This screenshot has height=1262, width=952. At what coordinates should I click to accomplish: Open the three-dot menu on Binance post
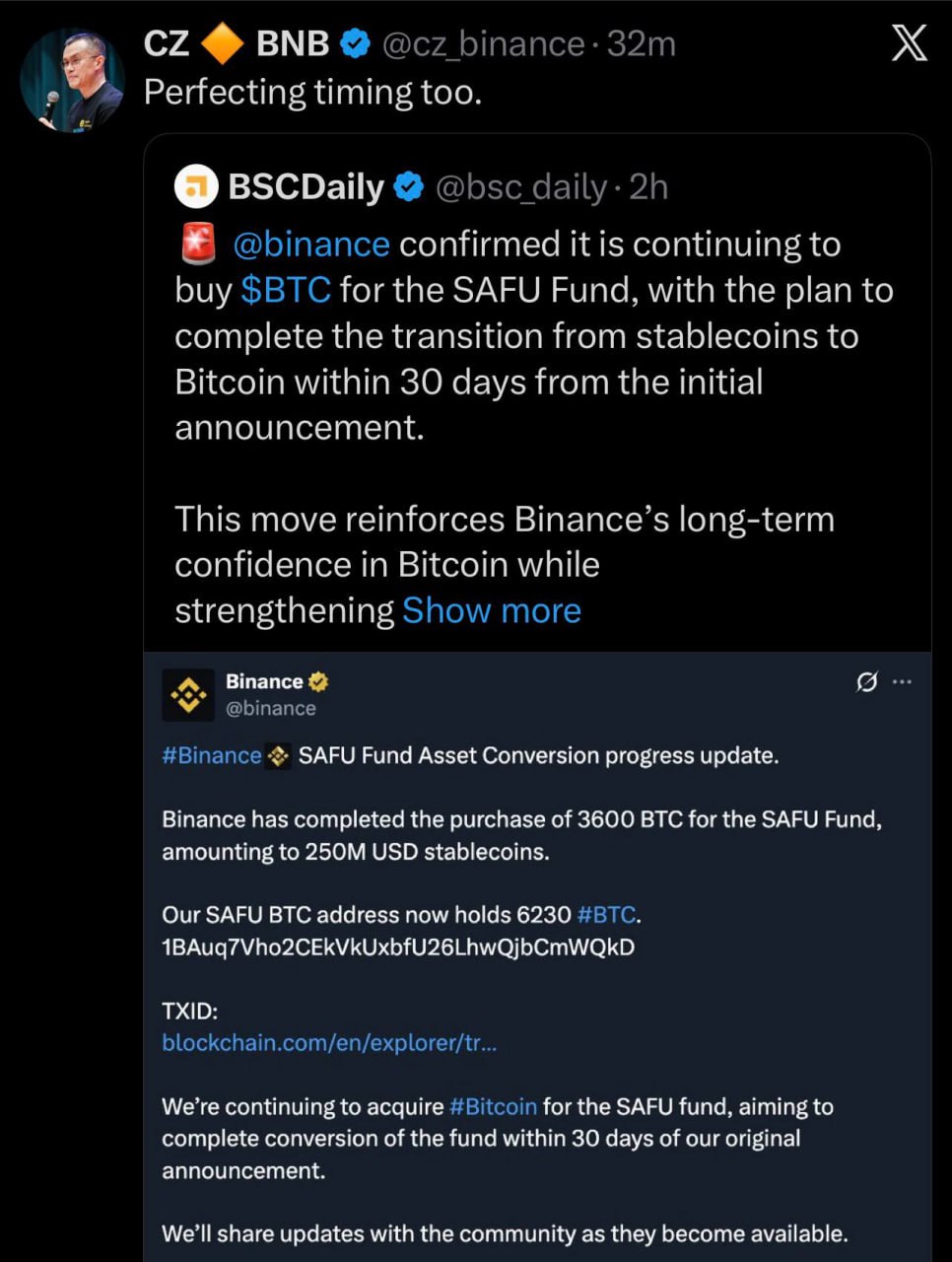point(902,681)
